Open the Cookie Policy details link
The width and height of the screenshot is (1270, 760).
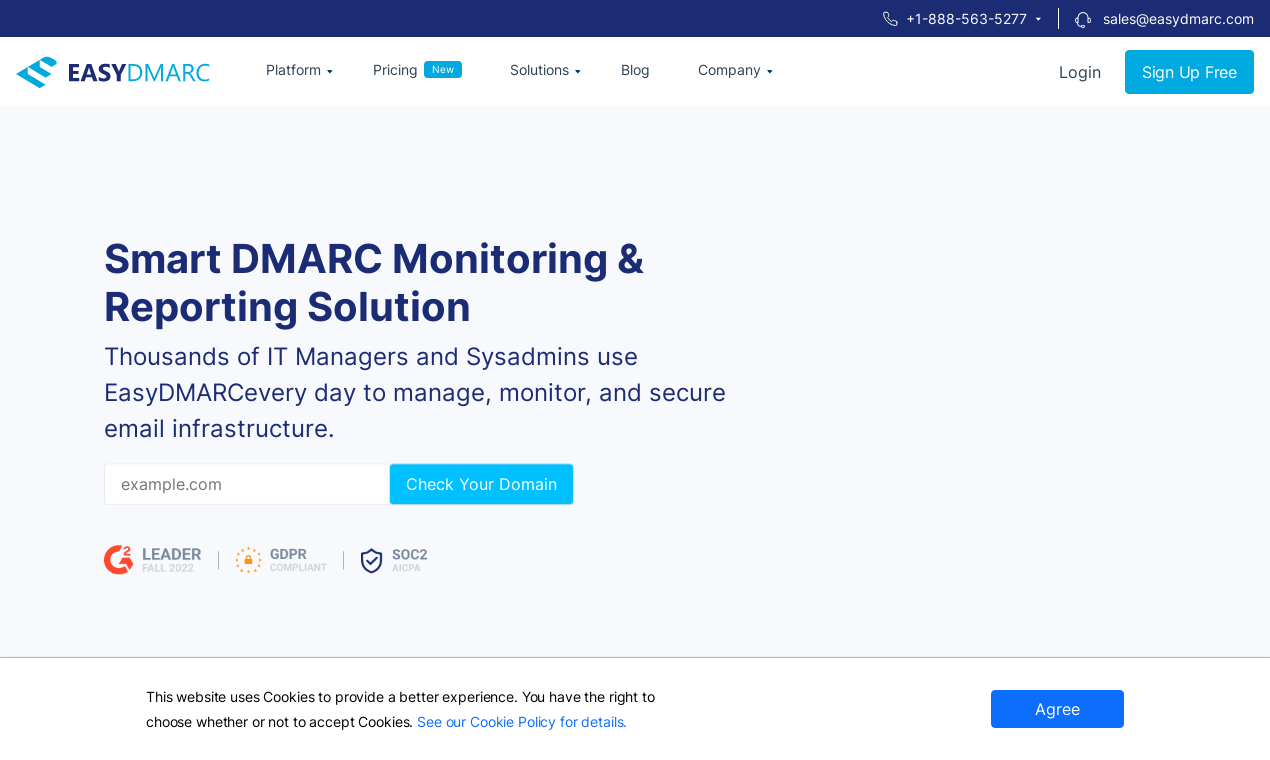519,721
